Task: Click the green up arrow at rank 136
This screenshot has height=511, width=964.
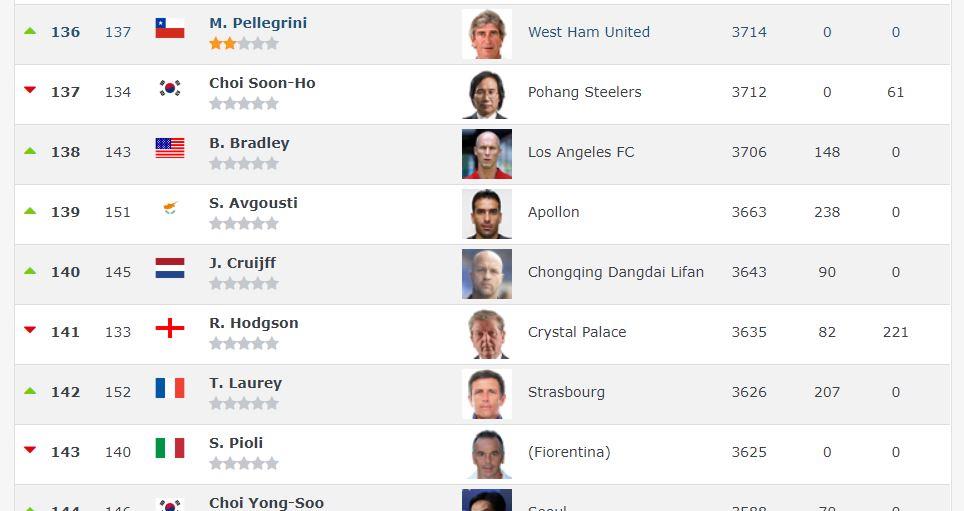Action: click(x=30, y=31)
